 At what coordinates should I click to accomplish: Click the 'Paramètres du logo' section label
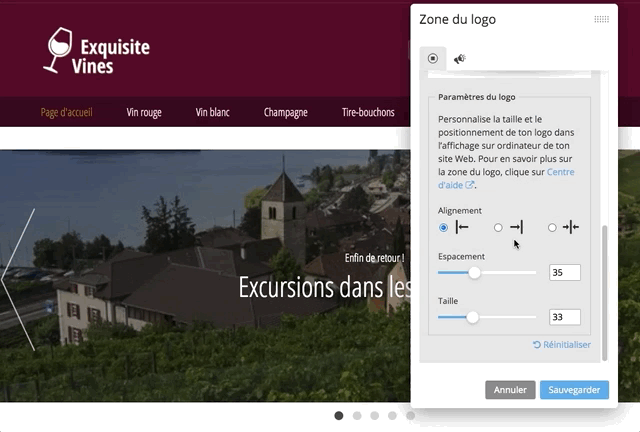(477, 97)
